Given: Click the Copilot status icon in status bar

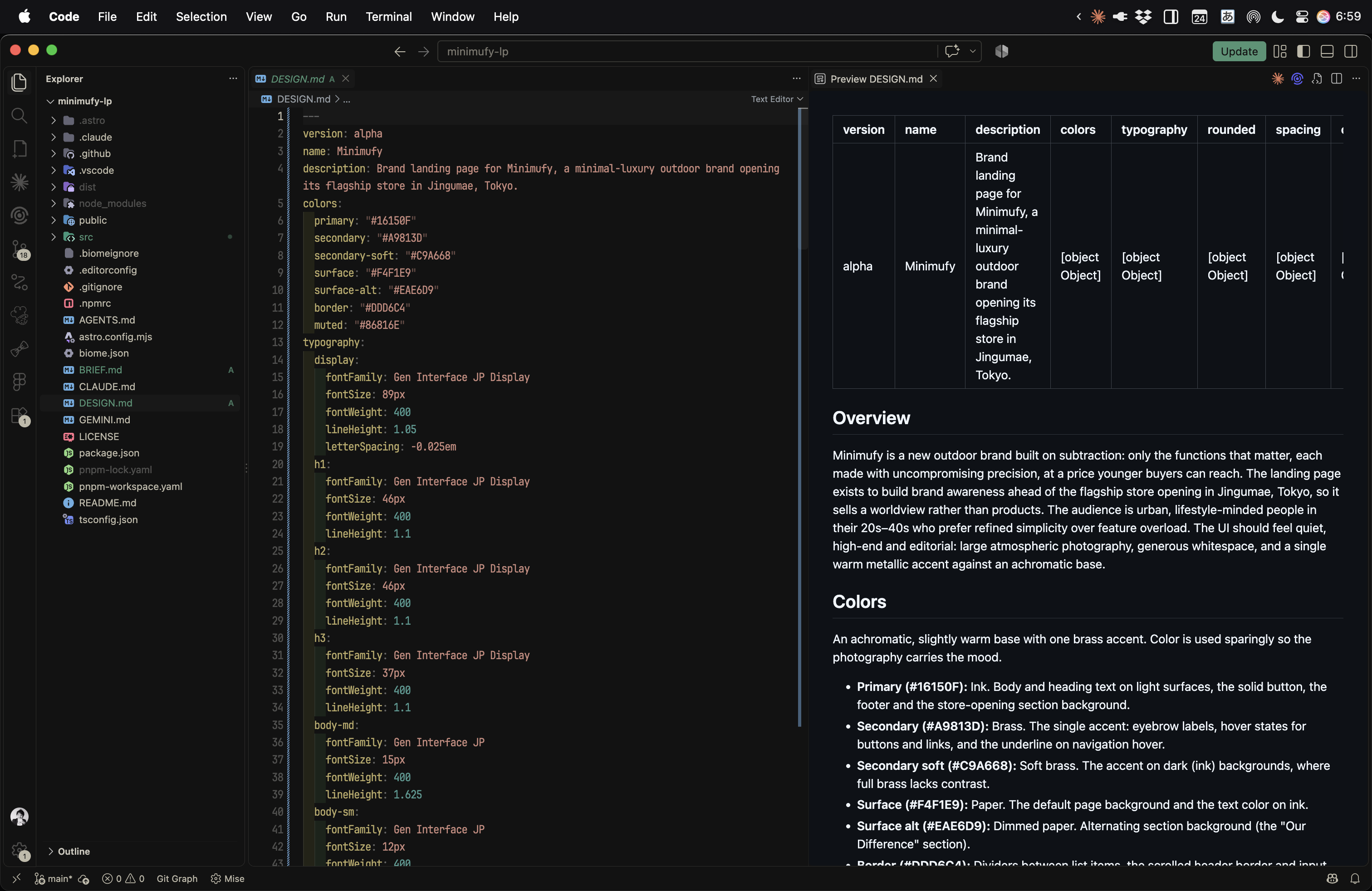Looking at the screenshot, I should coord(1332,879).
